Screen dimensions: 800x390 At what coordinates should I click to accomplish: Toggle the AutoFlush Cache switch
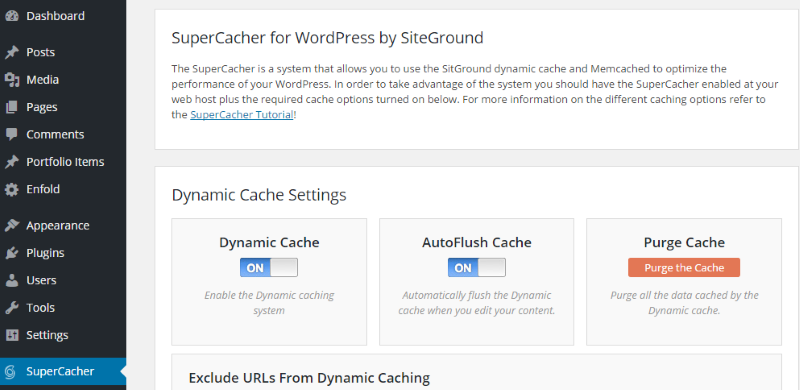(477, 267)
